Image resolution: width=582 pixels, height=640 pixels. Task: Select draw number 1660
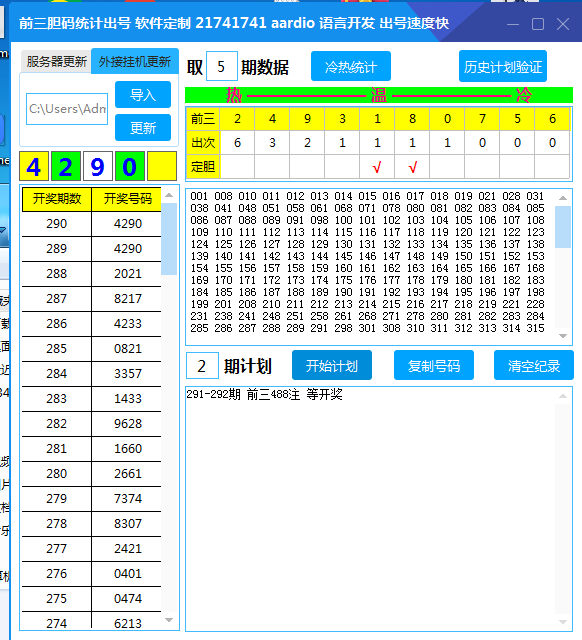pos(128,449)
